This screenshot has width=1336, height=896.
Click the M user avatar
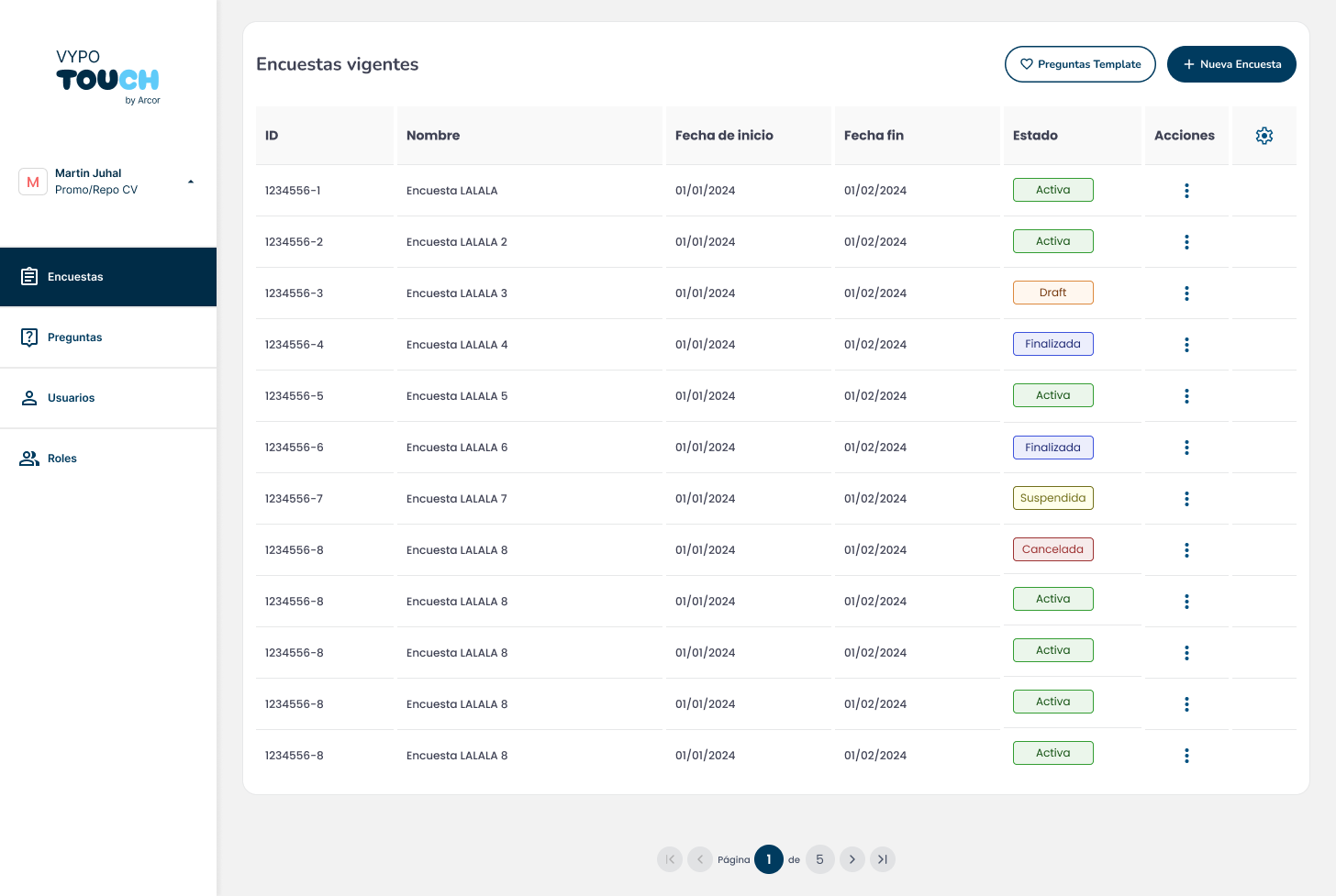(33, 182)
